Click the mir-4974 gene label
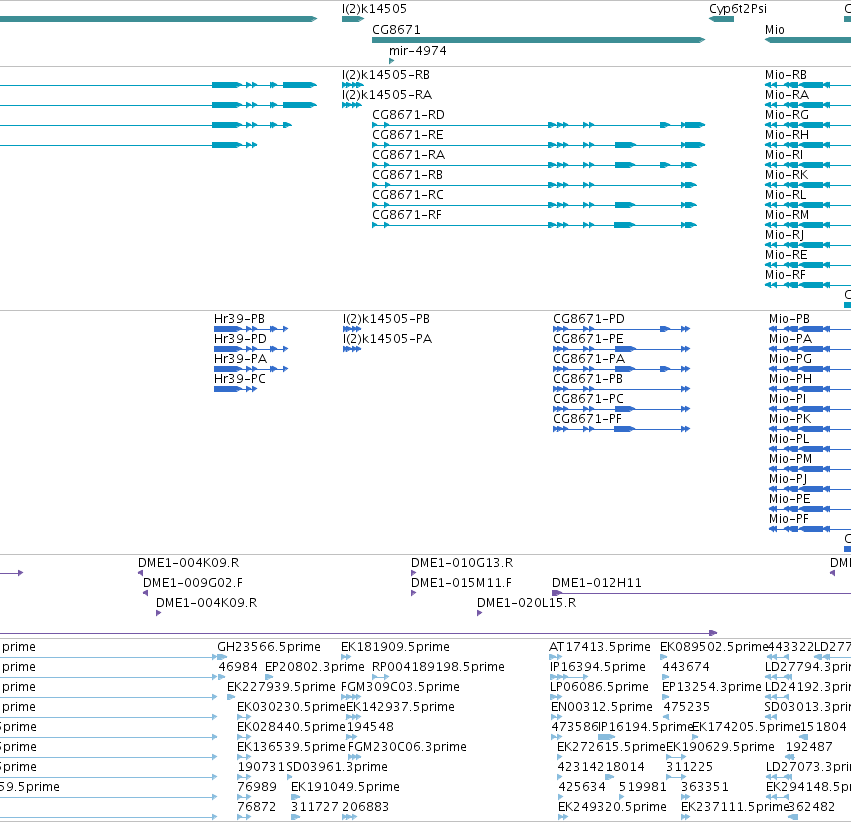851x822 pixels. 418,51
